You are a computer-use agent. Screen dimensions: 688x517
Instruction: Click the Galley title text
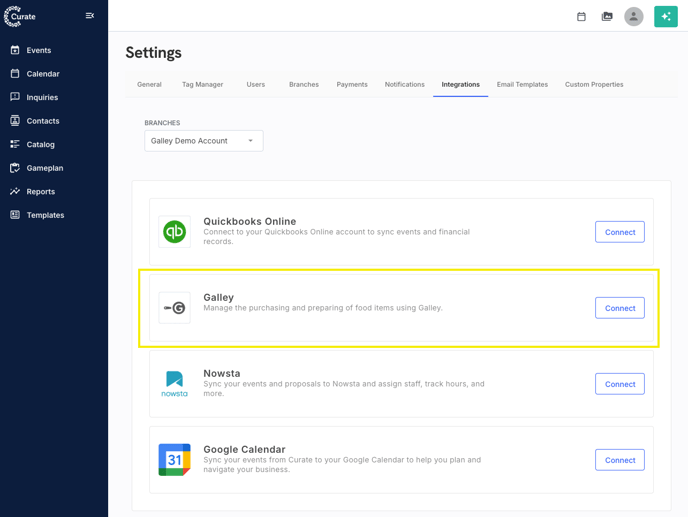pyautogui.click(x=219, y=297)
